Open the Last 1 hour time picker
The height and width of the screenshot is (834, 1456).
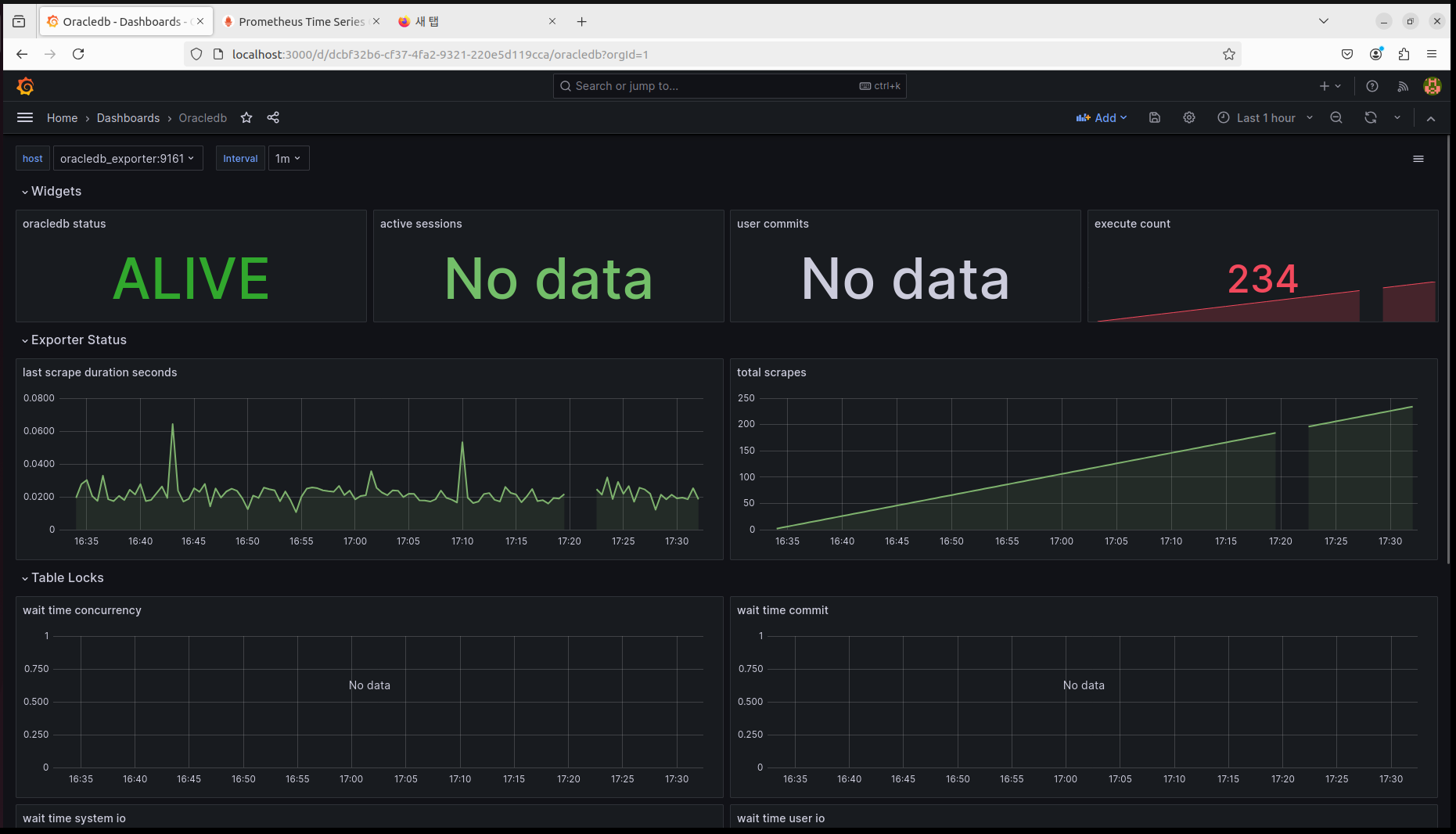click(1264, 117)
